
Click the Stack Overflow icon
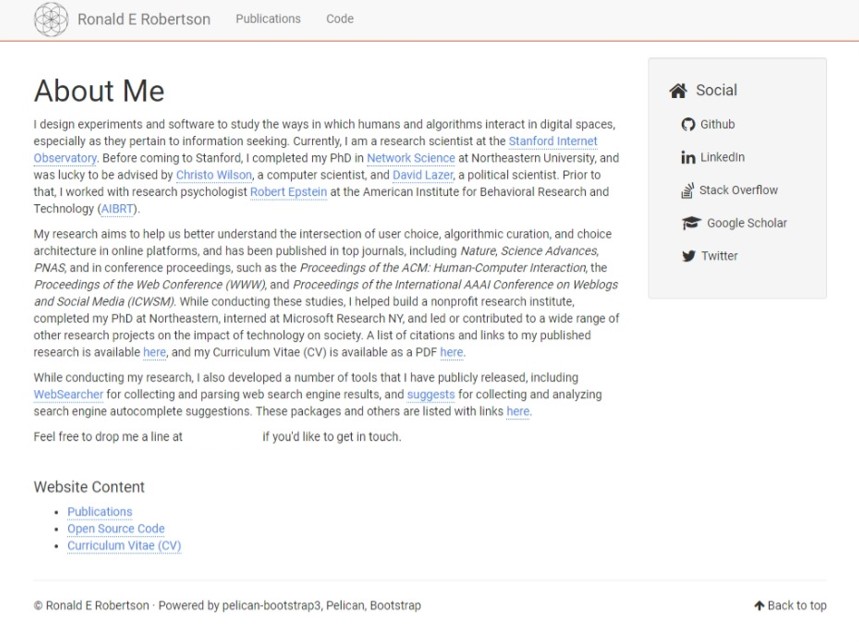tap(687, 191)
